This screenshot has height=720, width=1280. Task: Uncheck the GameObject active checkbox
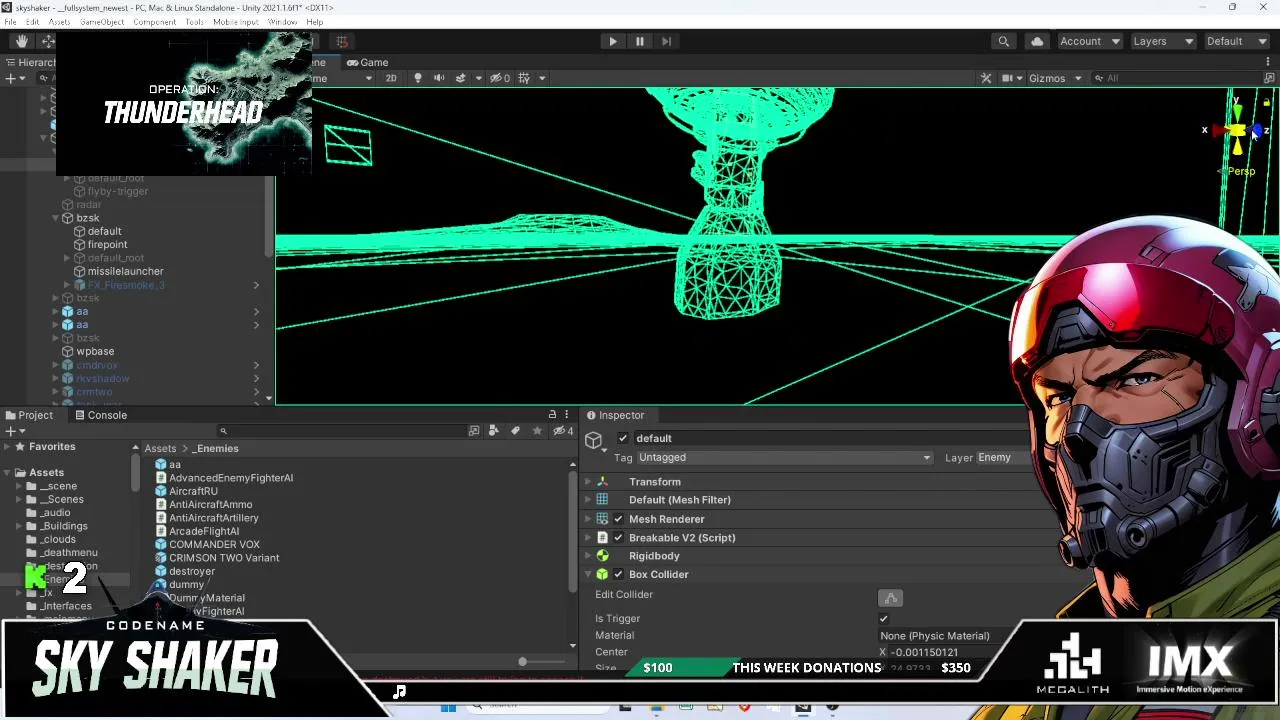(x=623, y=438)
